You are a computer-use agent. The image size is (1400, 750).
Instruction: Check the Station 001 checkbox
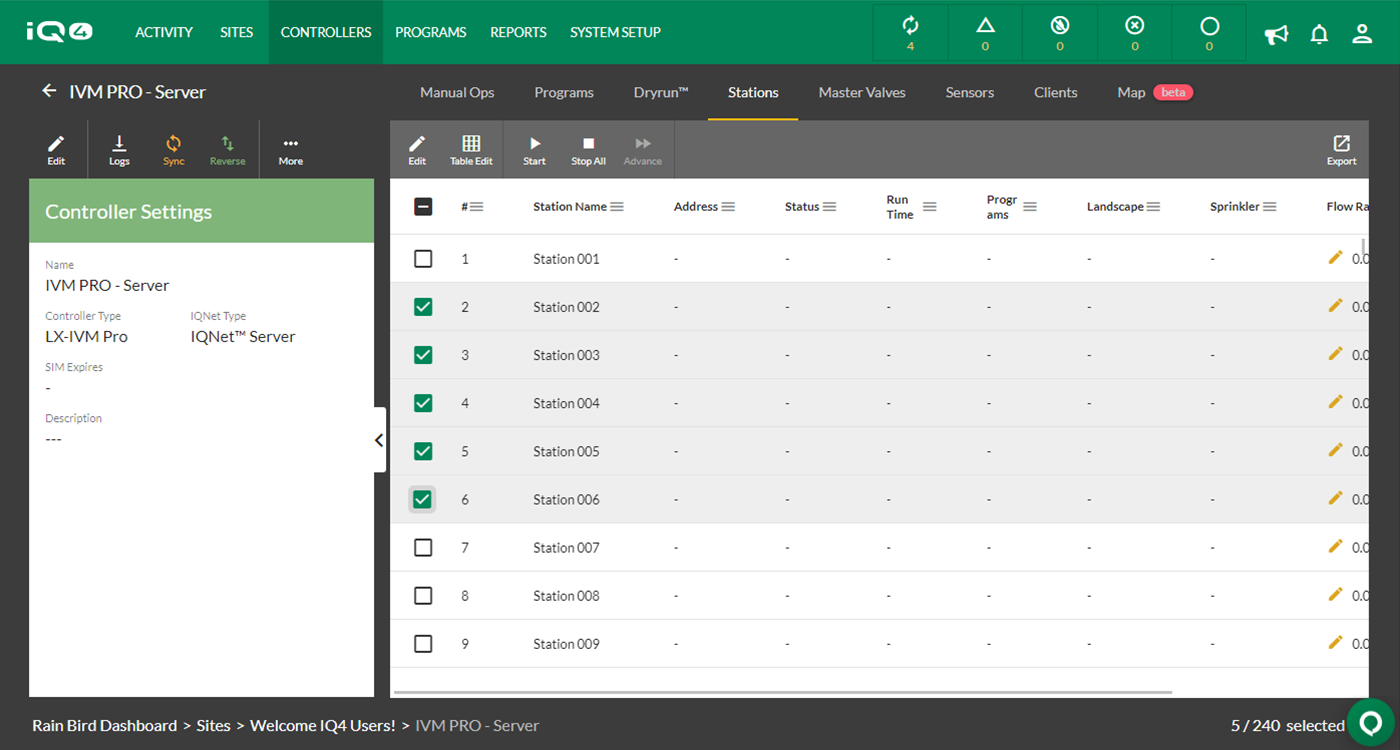point(423,259)
